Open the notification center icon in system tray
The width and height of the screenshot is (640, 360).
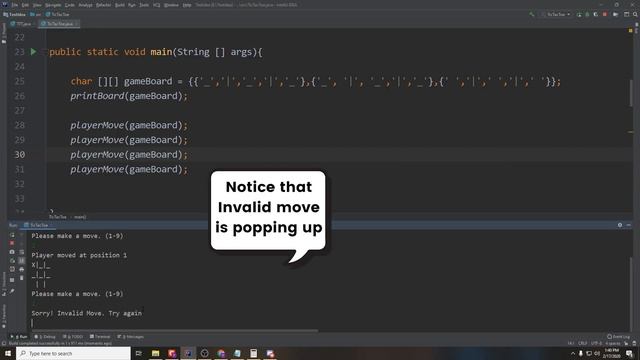pos(629,353)
